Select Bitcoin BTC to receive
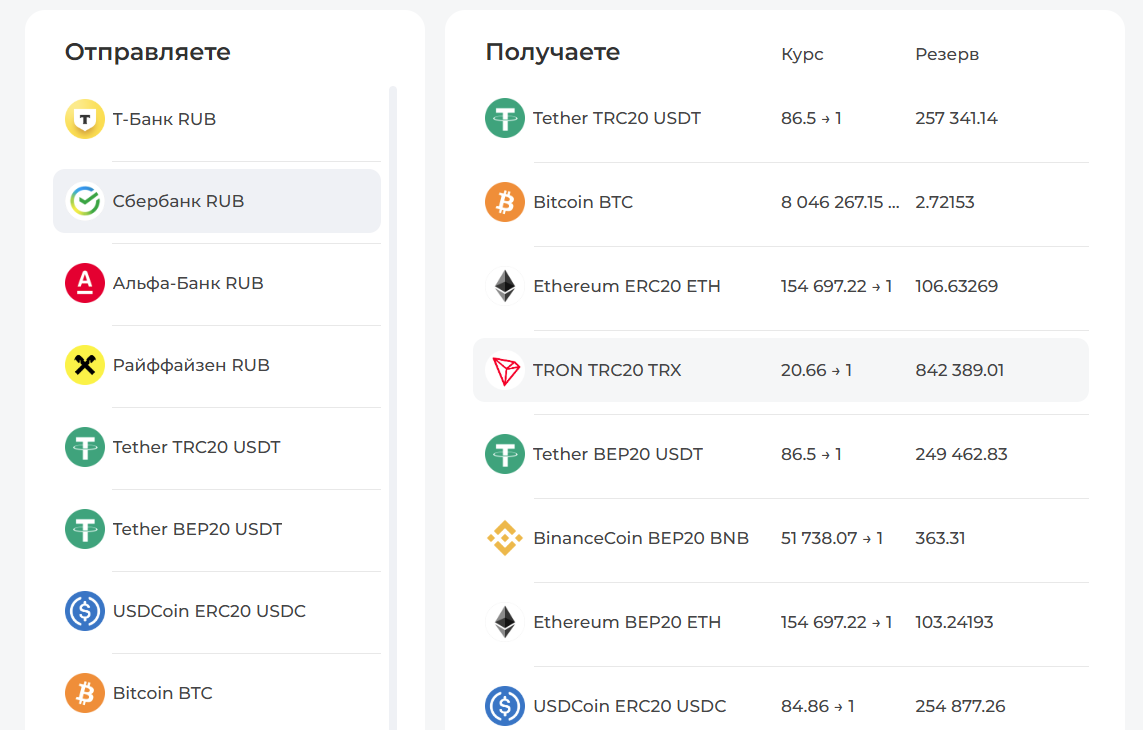This screenshot has height=730, width=1143. (x=781, y=202)
